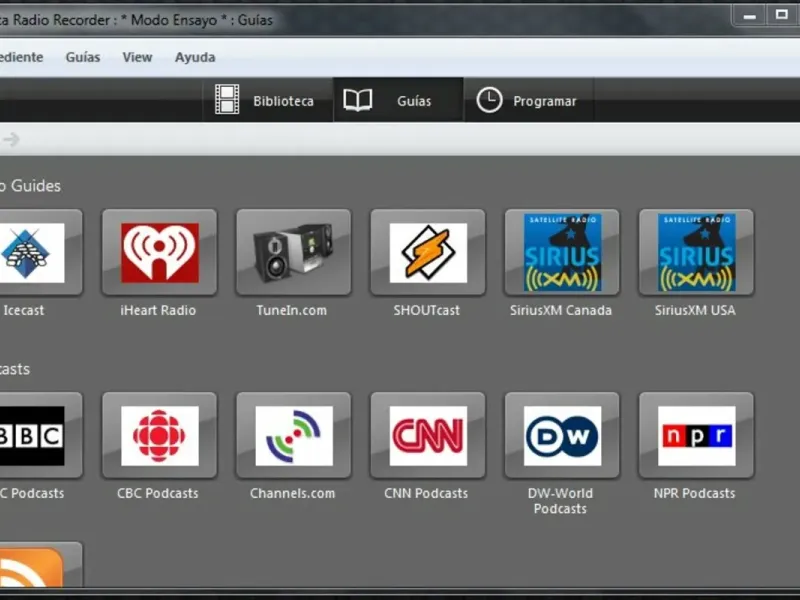
Task: Click the SHOUTcast label
Action: pyautogui.click(x=427, y=310)
